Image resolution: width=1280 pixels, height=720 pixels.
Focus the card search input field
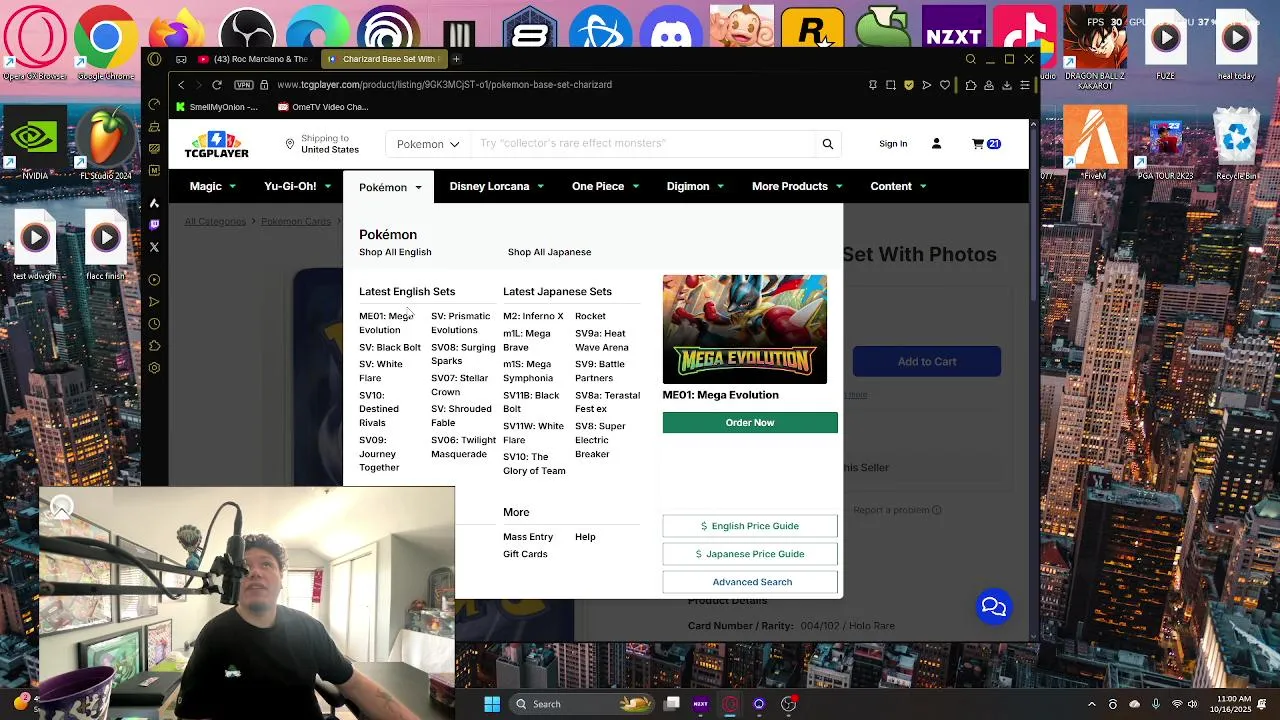pyautogui.click(x=645, y=144)
